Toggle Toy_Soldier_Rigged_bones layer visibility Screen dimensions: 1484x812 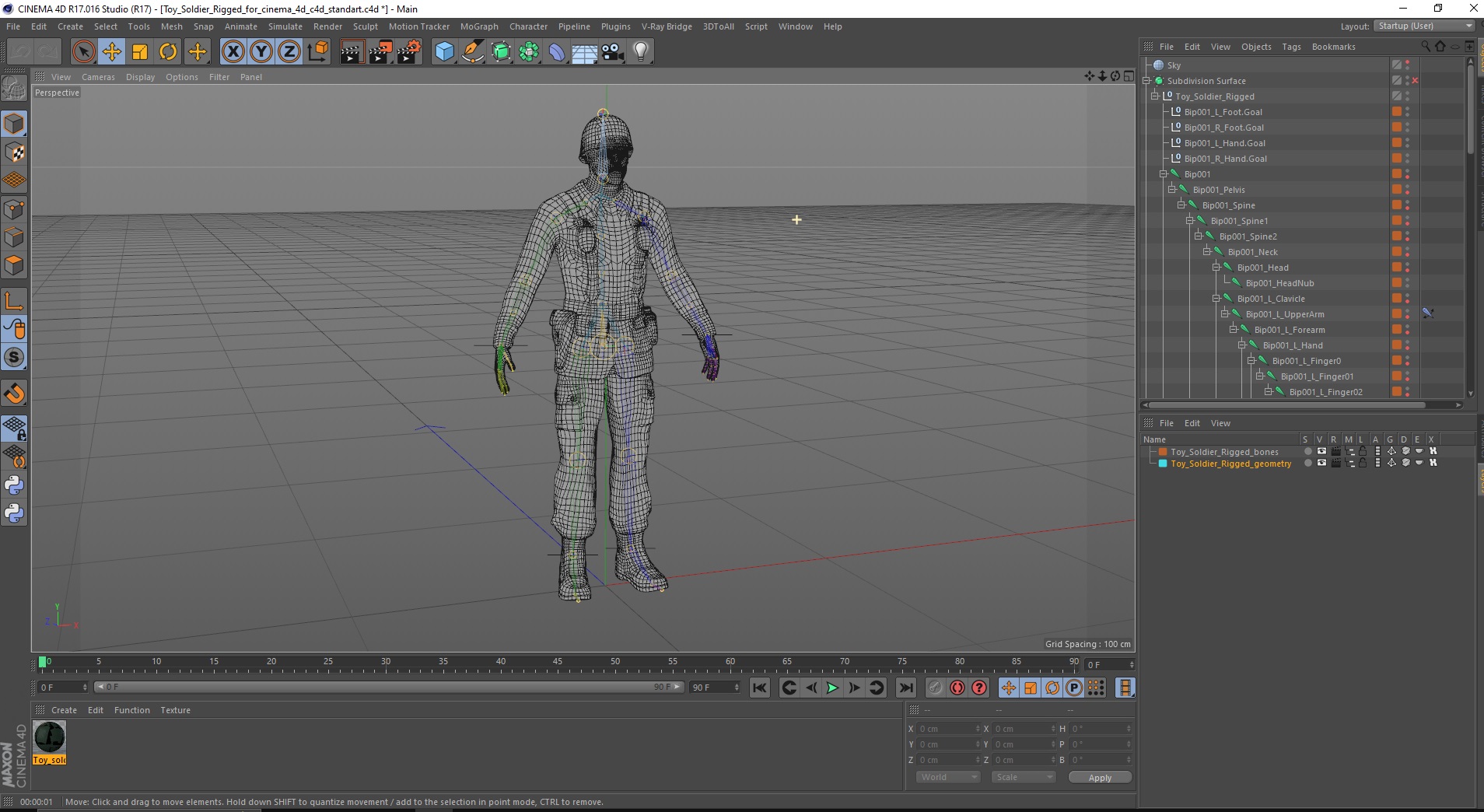[x=1321, y=451]
